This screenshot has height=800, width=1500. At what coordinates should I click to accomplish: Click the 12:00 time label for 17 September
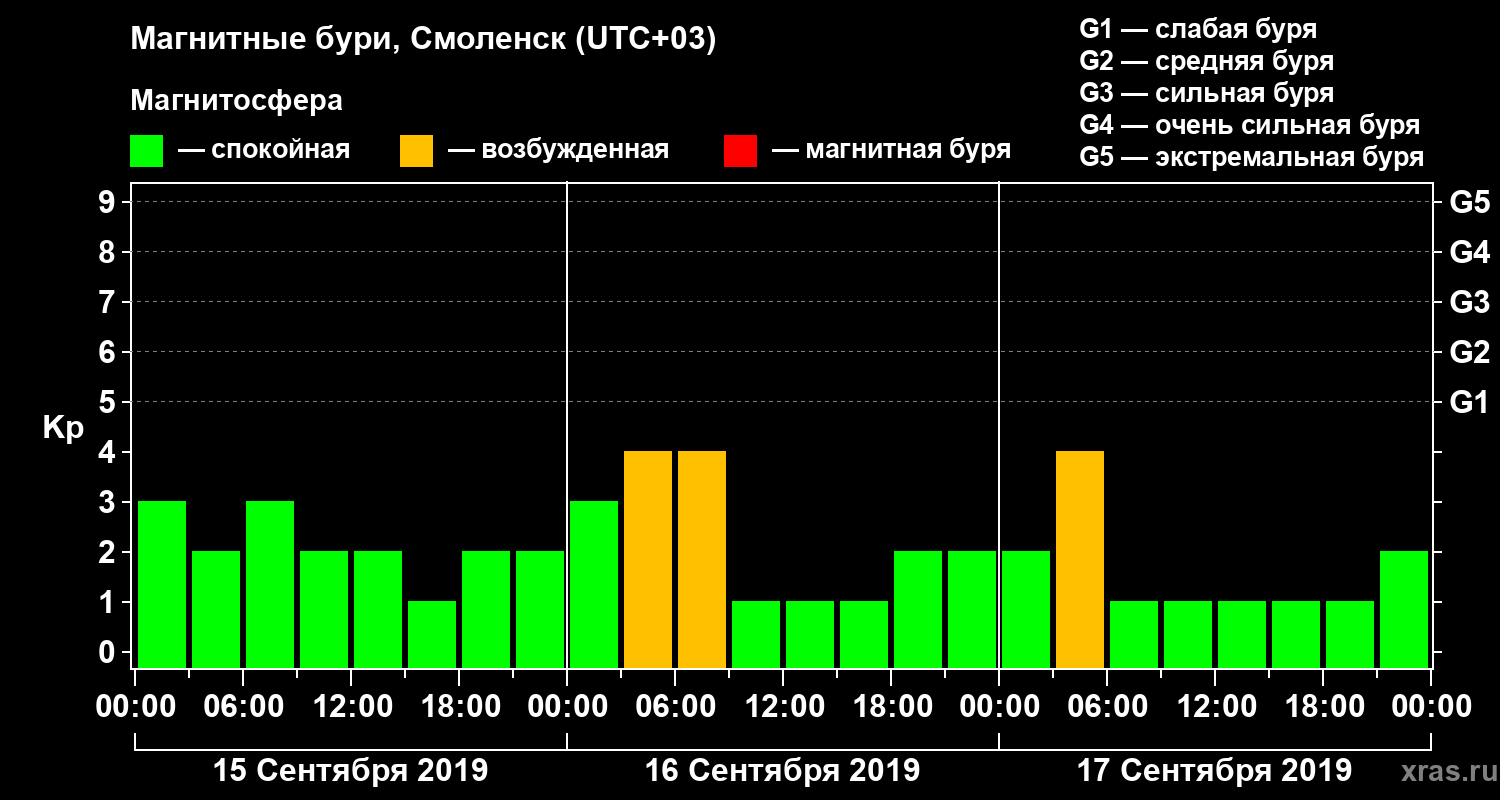tap(1216, 707)
